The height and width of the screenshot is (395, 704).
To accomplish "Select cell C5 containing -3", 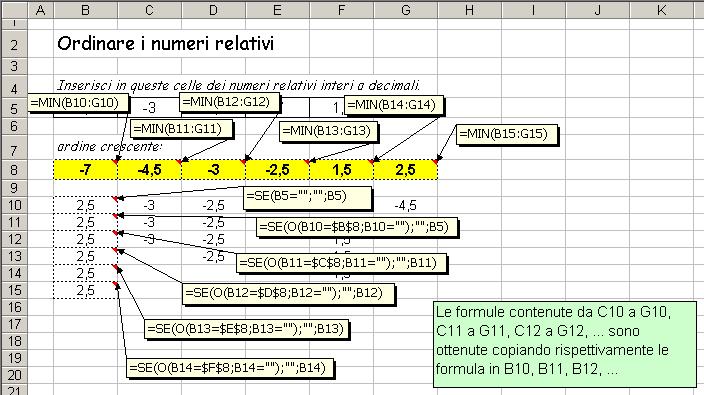I will click(150, 108).
